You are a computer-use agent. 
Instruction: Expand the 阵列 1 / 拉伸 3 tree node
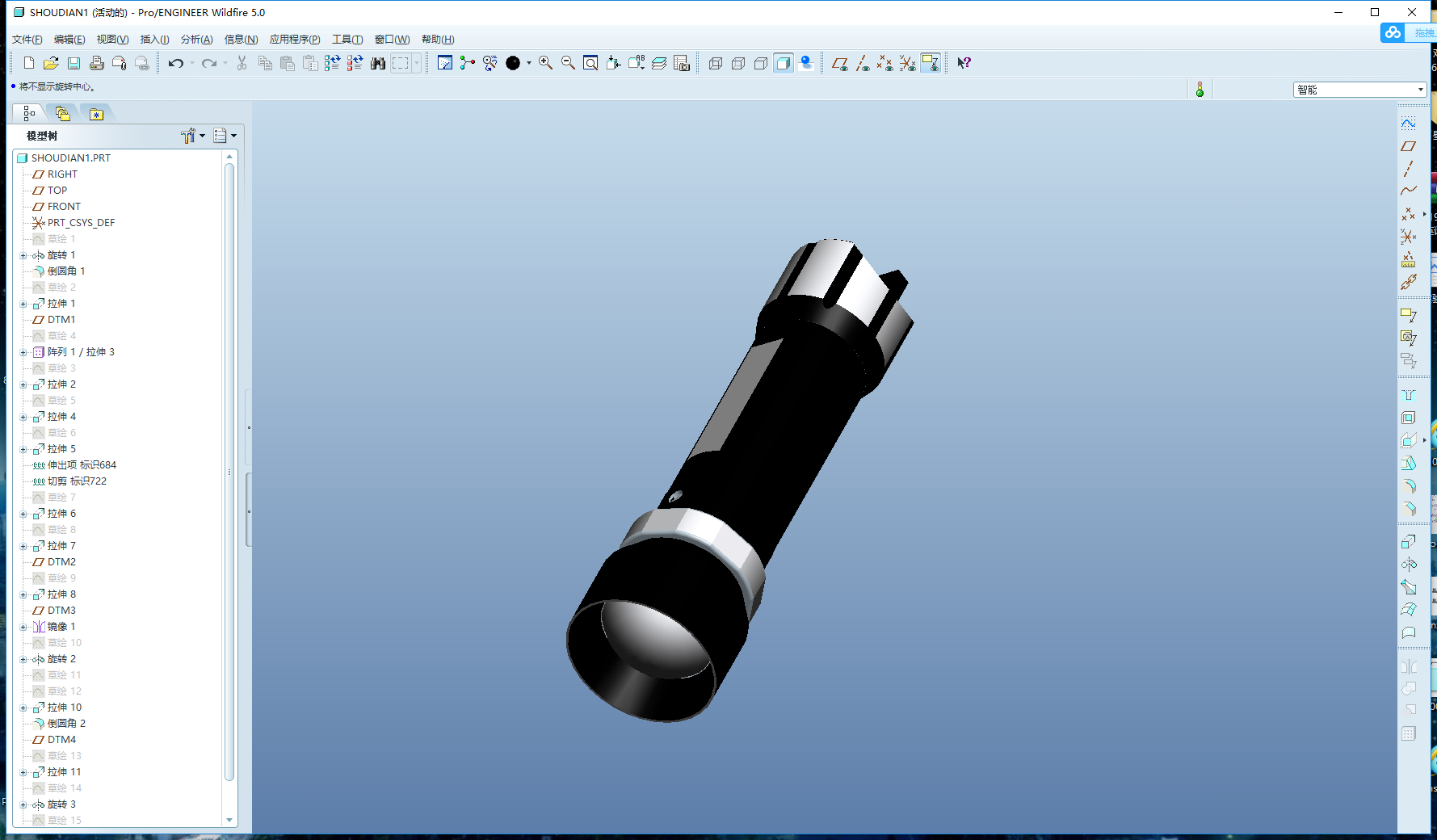[23, 352]
